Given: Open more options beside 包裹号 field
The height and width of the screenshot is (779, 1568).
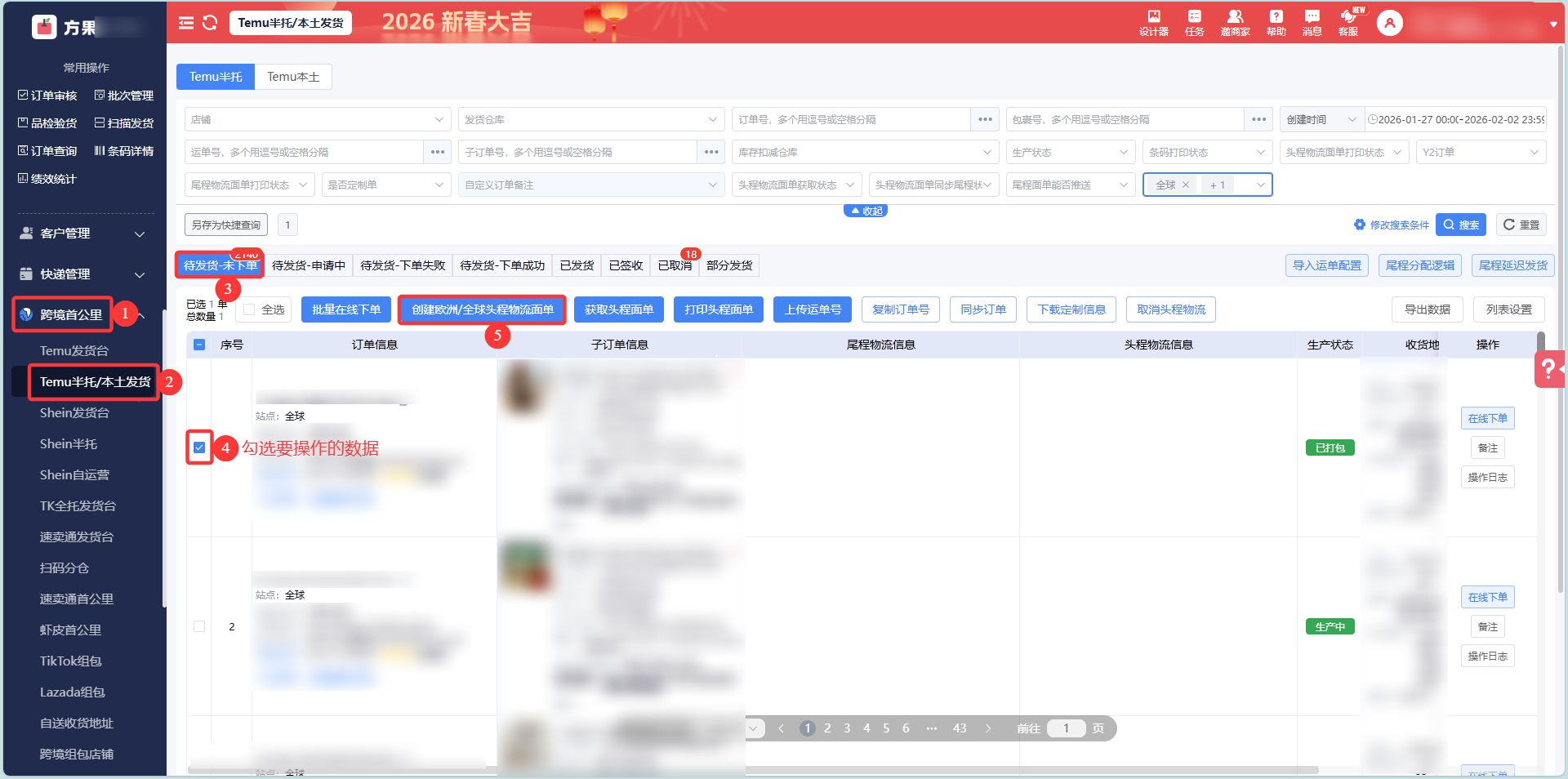Looking at the screenshot, I should click(x=1258, y=119).
